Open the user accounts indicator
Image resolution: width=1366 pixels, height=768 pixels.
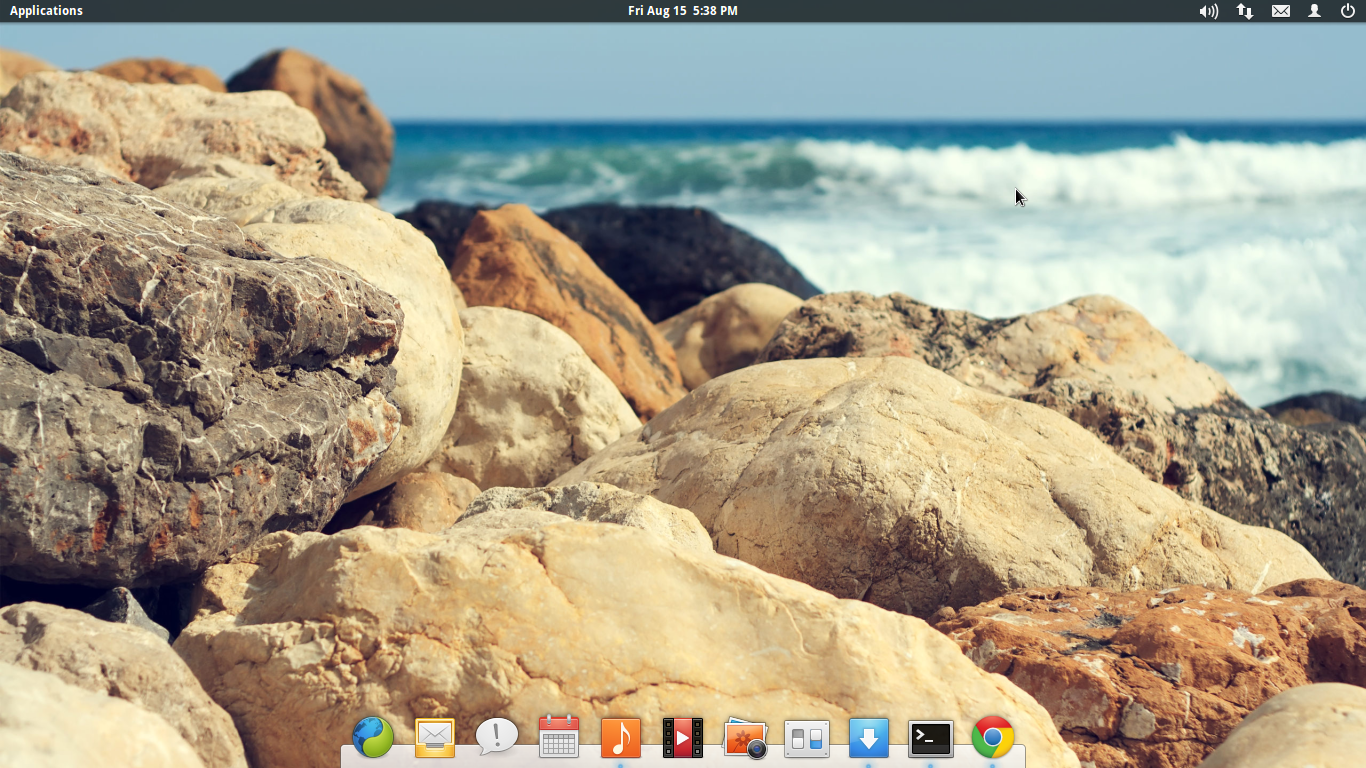pyautogui.click(x=1315, y=11)
